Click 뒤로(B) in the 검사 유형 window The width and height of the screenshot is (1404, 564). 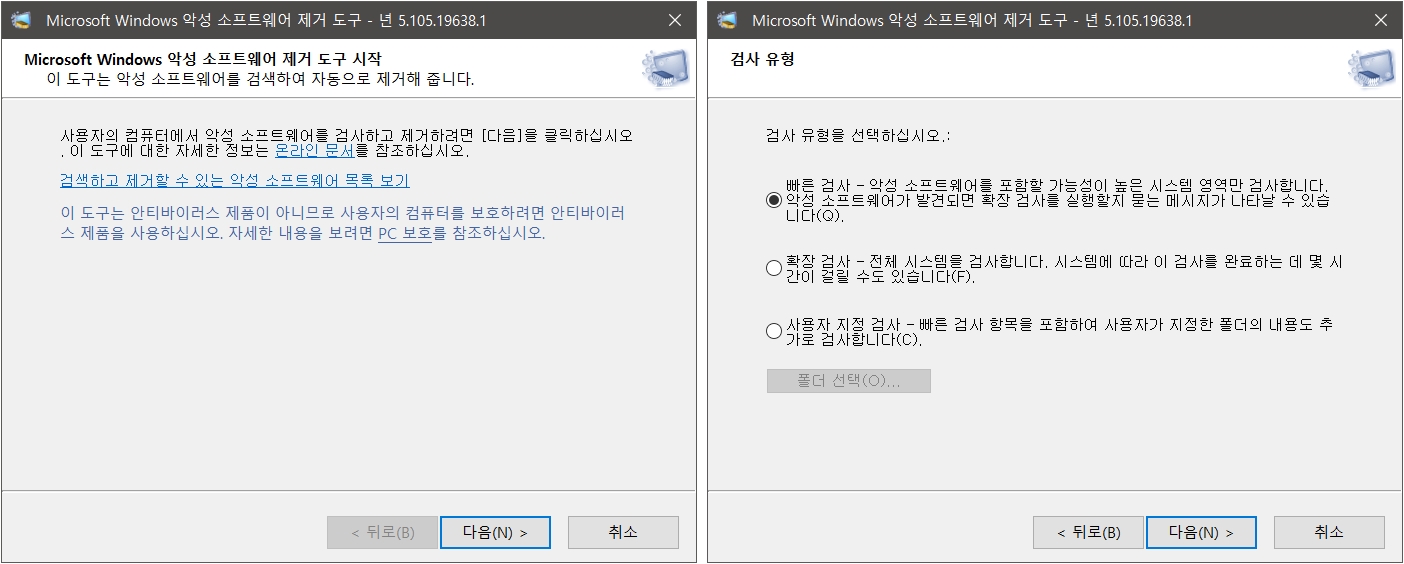coord(1088,532)
